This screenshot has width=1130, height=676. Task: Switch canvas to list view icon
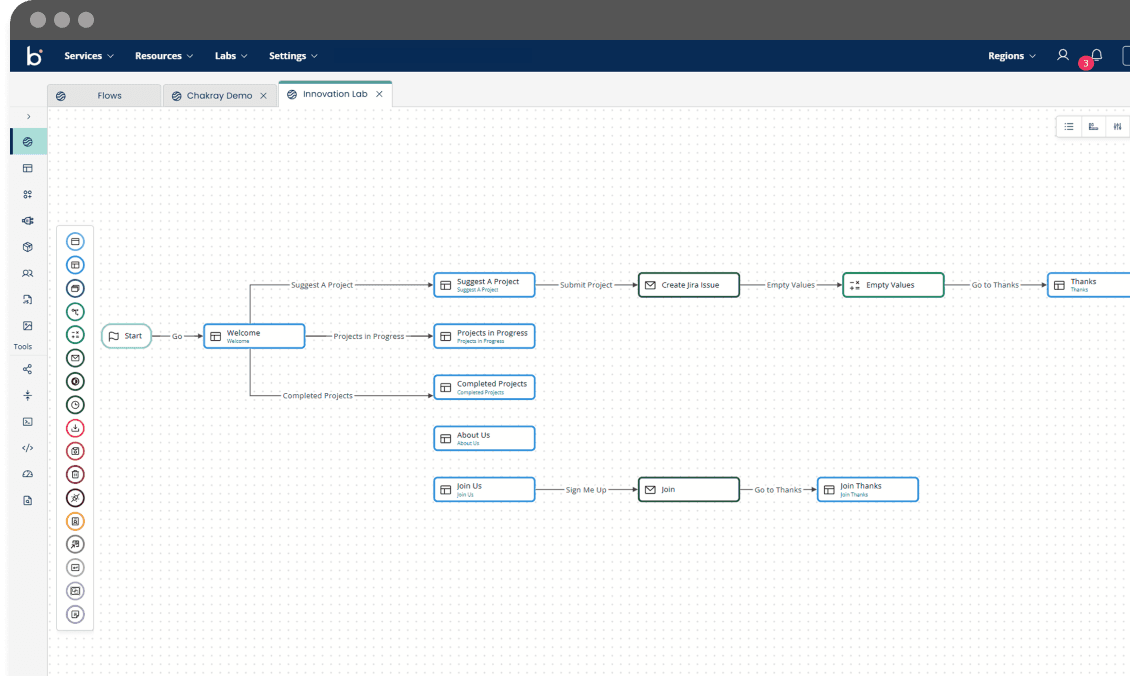[x=1069, y=127]
